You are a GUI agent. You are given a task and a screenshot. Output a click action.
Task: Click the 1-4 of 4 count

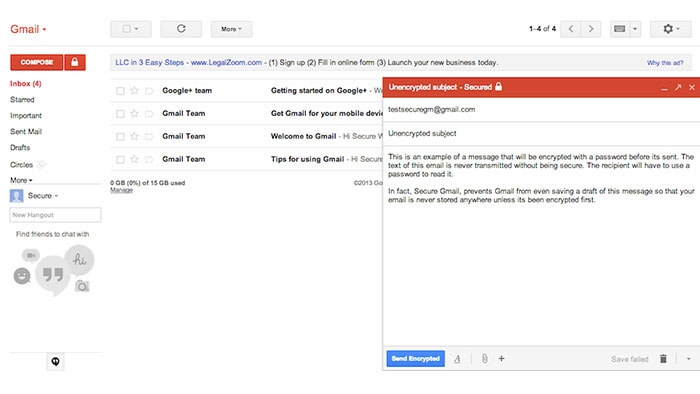pyautogui.click(x=542, y=29)
